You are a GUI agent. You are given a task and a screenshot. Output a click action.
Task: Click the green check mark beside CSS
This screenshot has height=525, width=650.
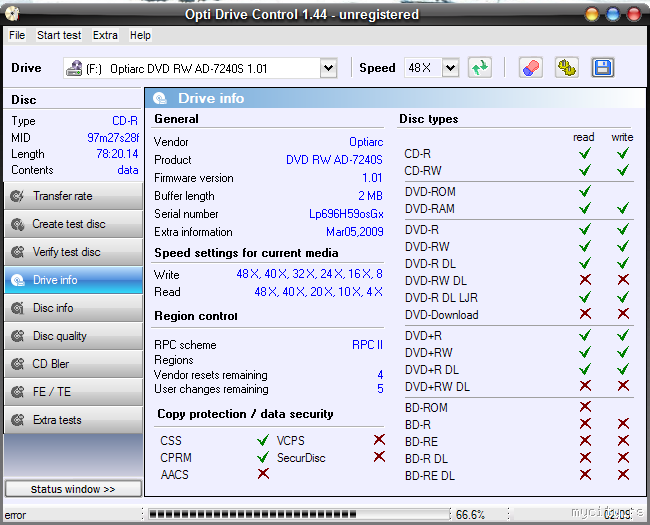[x=263, y=440]
